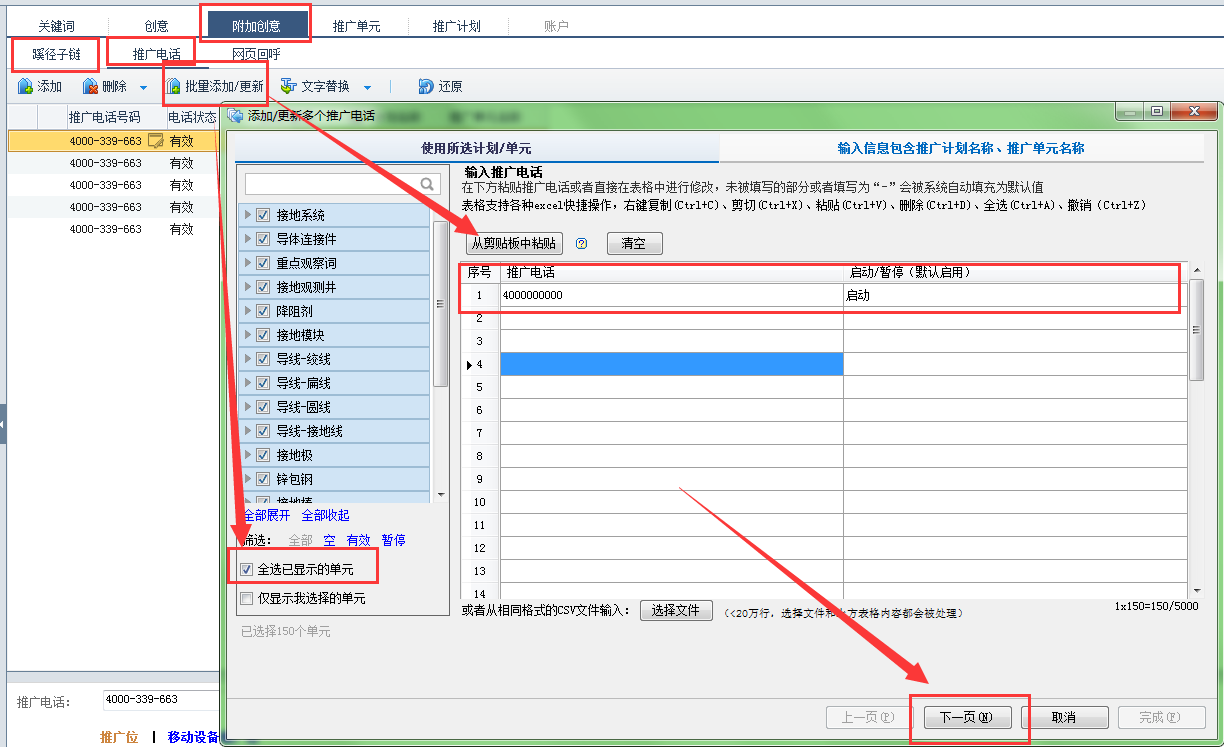Open 批量添加/更新 via its toolbar icon

tap(174, 86)
